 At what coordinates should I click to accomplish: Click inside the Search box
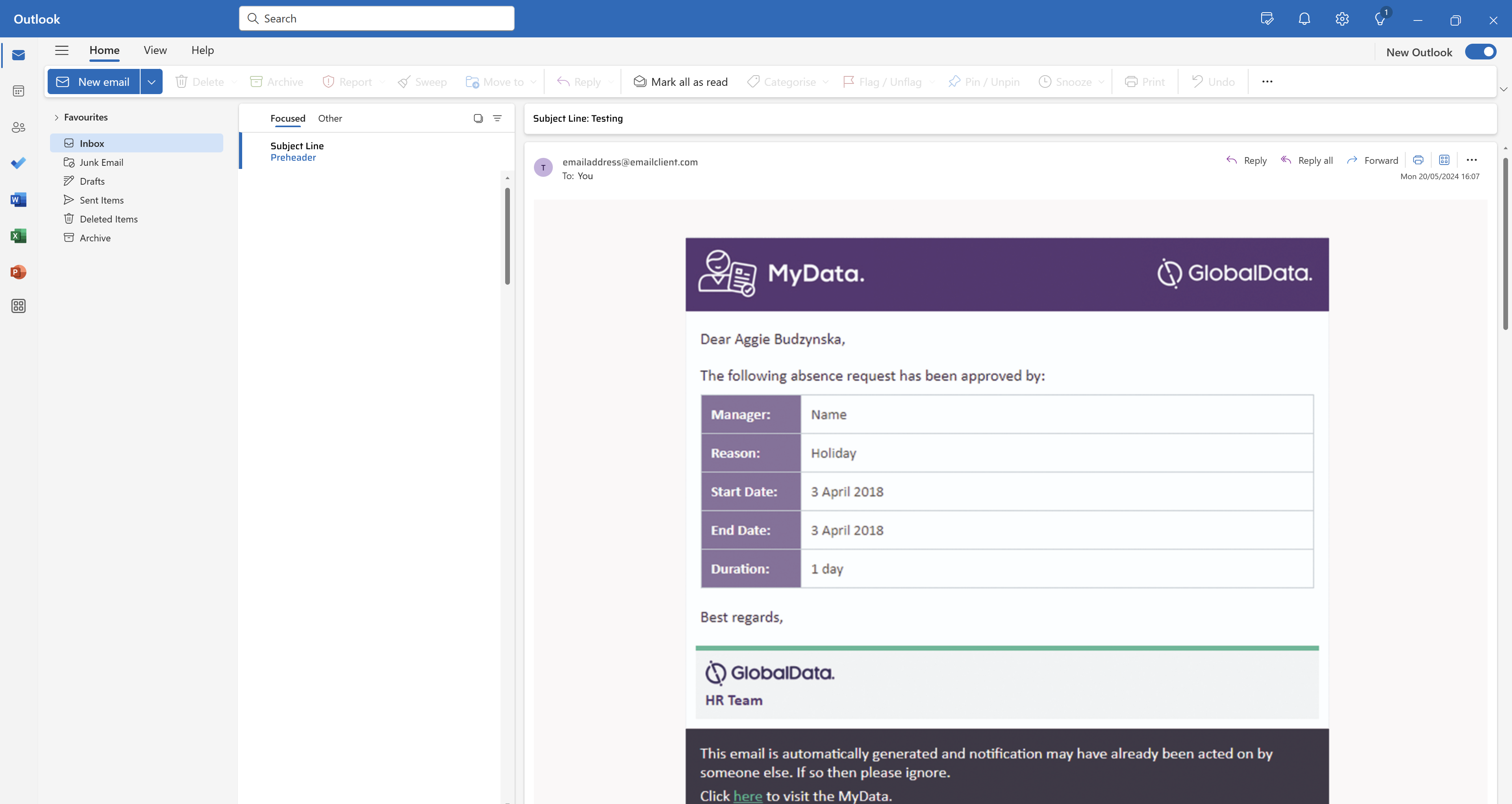(376, 19)
